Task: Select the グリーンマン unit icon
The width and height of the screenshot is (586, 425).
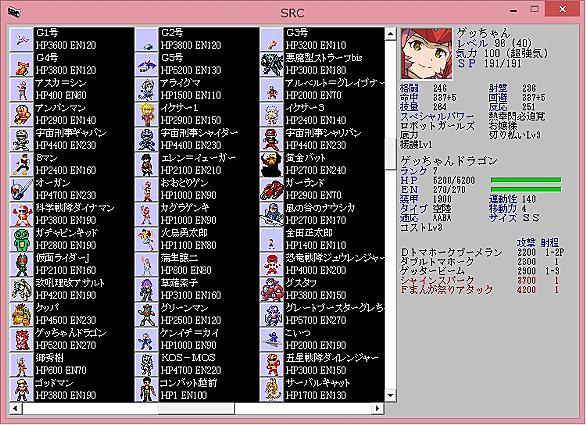Action: 146,315
